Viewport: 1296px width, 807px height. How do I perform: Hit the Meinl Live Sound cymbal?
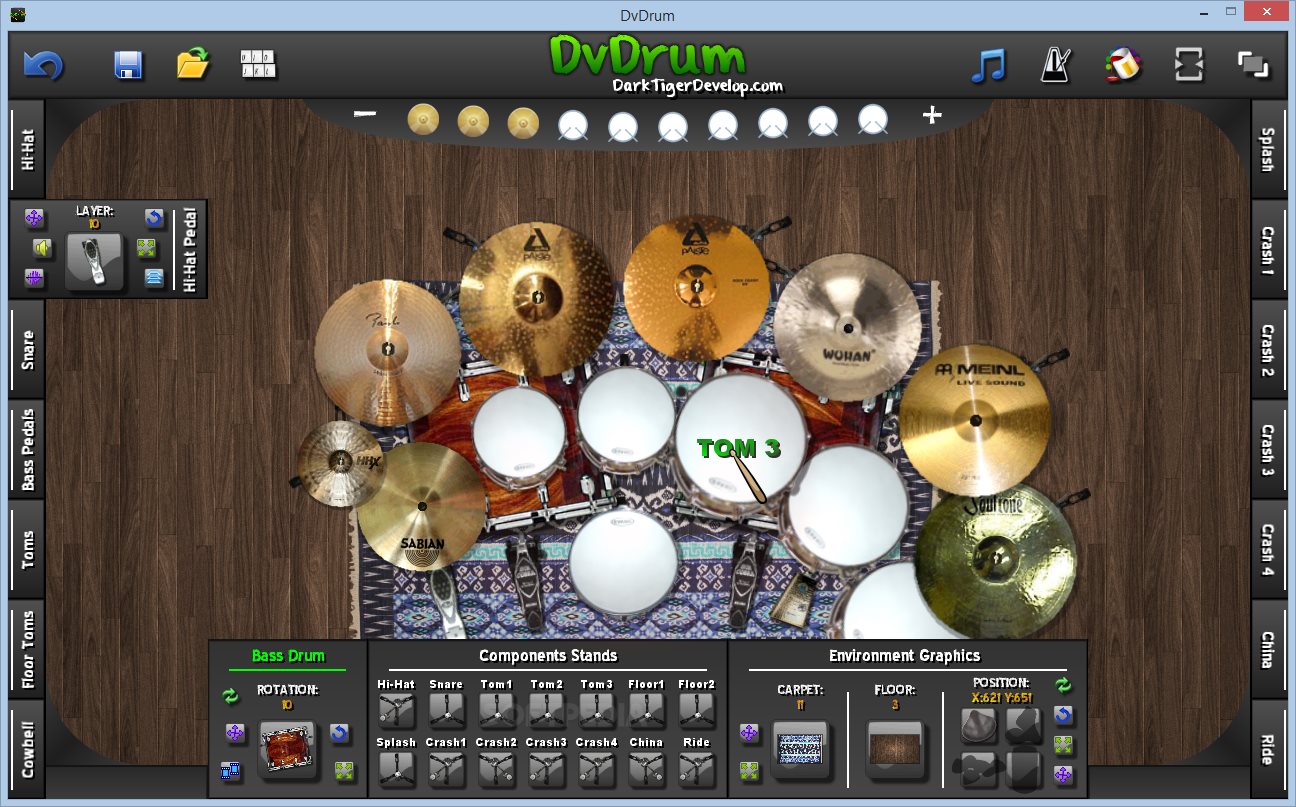tap(975, 420)
